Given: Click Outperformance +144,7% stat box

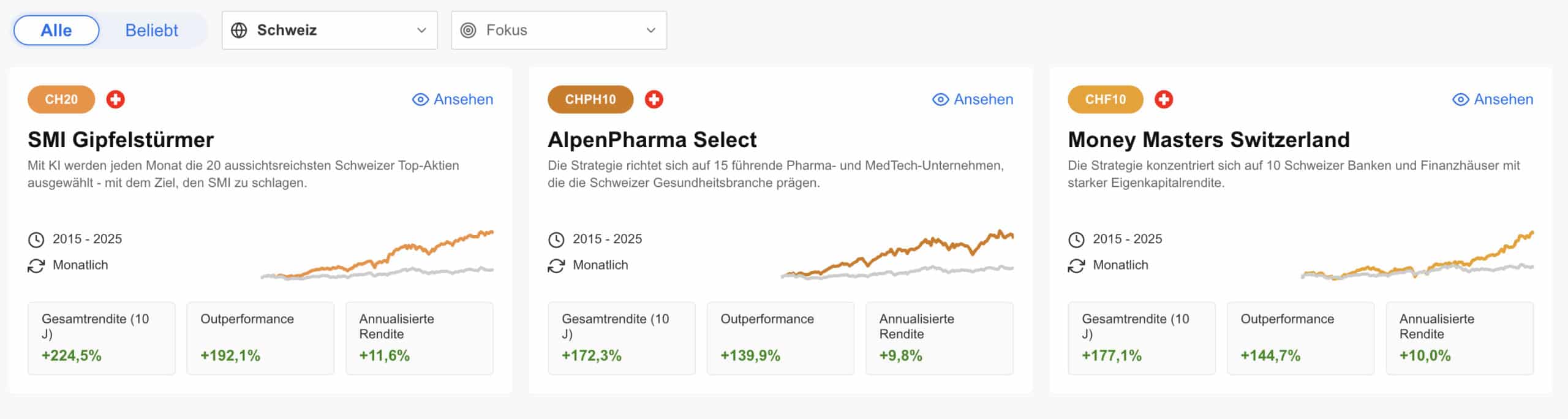Looking at the screenshot, I should (x=1300, y=338).
